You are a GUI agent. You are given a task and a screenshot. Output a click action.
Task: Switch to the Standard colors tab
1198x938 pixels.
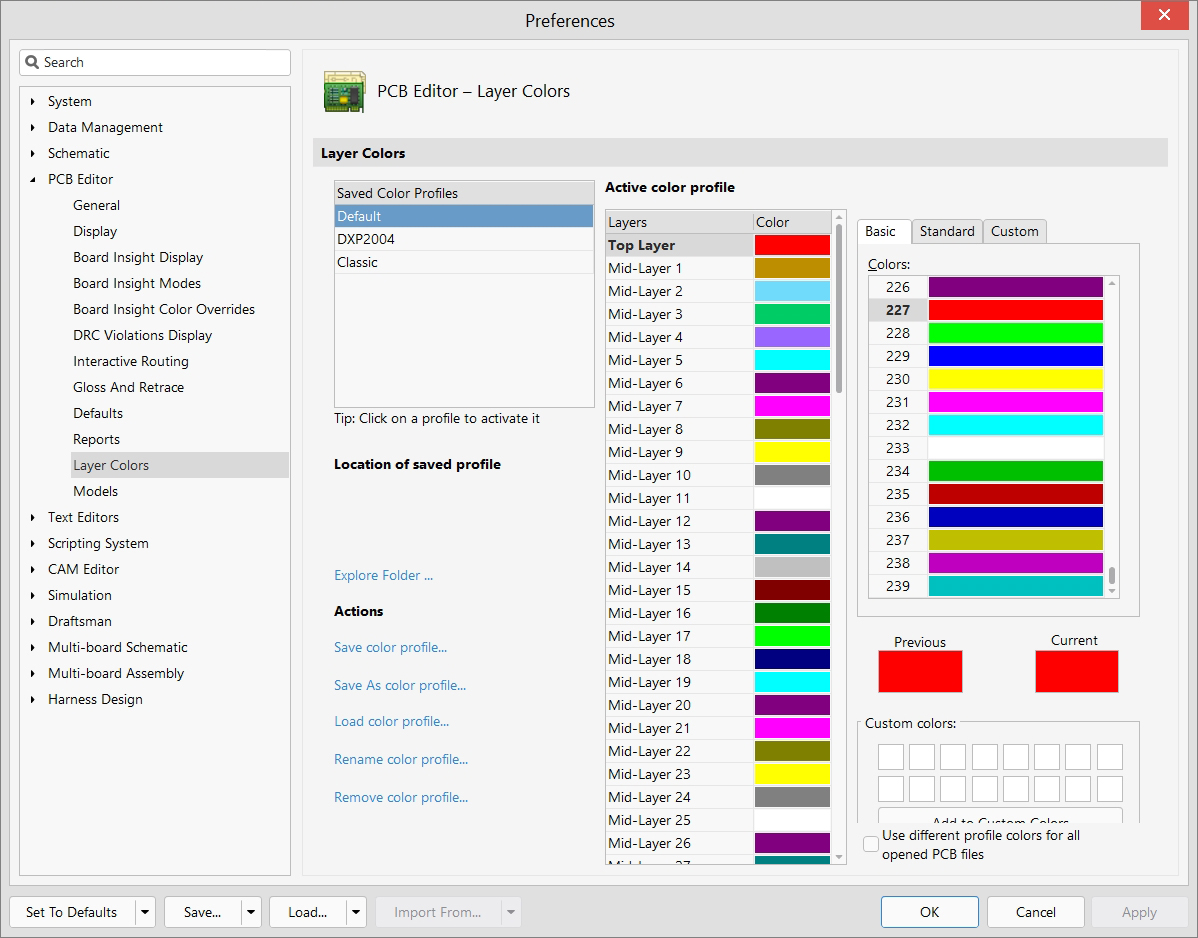[x=947, y=231]
